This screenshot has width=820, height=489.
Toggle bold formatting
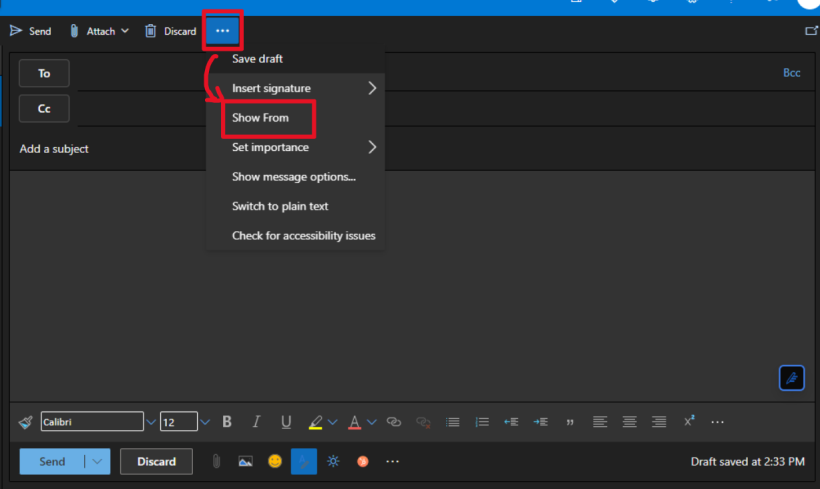(227, 422)
